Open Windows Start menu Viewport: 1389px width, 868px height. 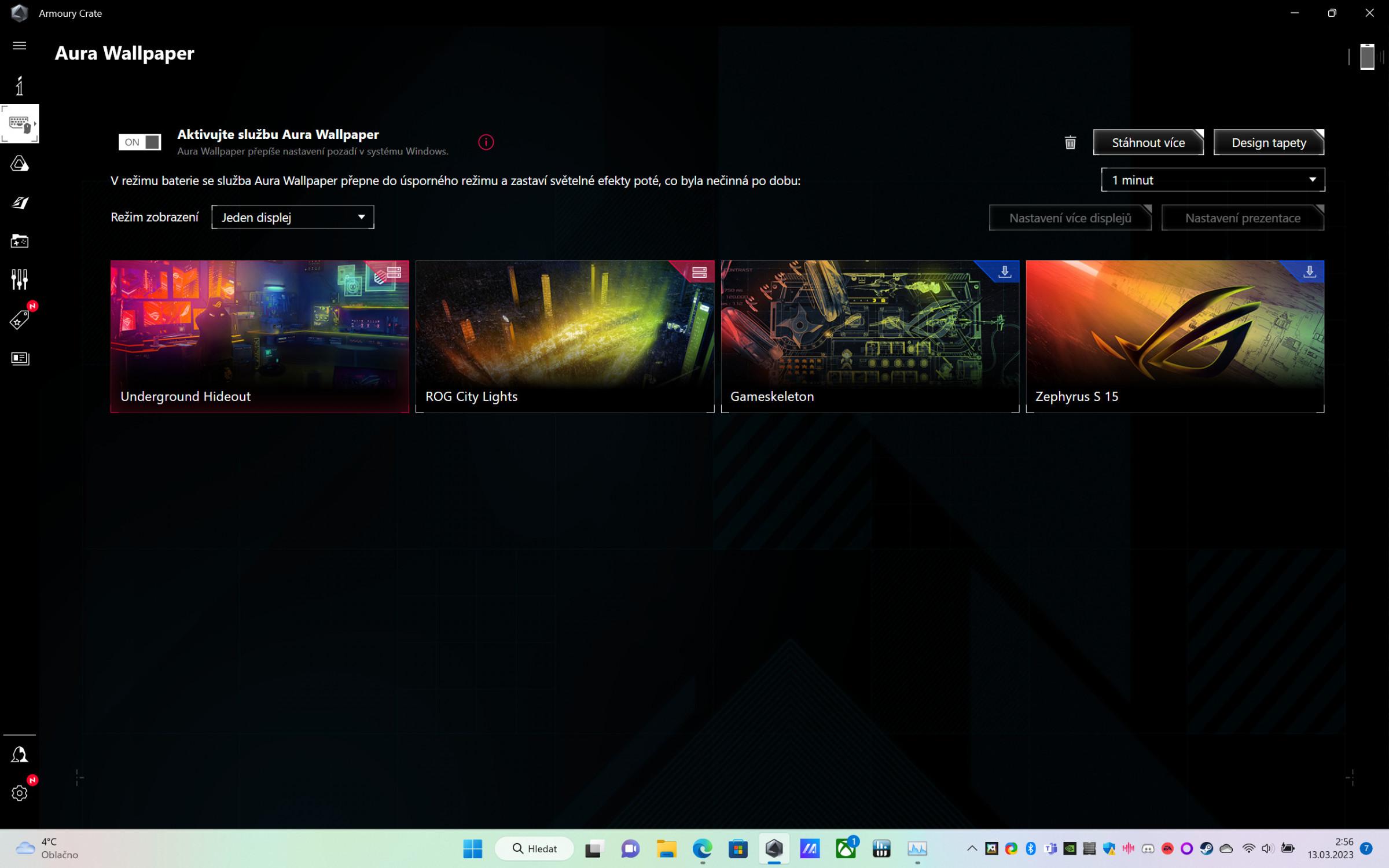coord(472,849)
